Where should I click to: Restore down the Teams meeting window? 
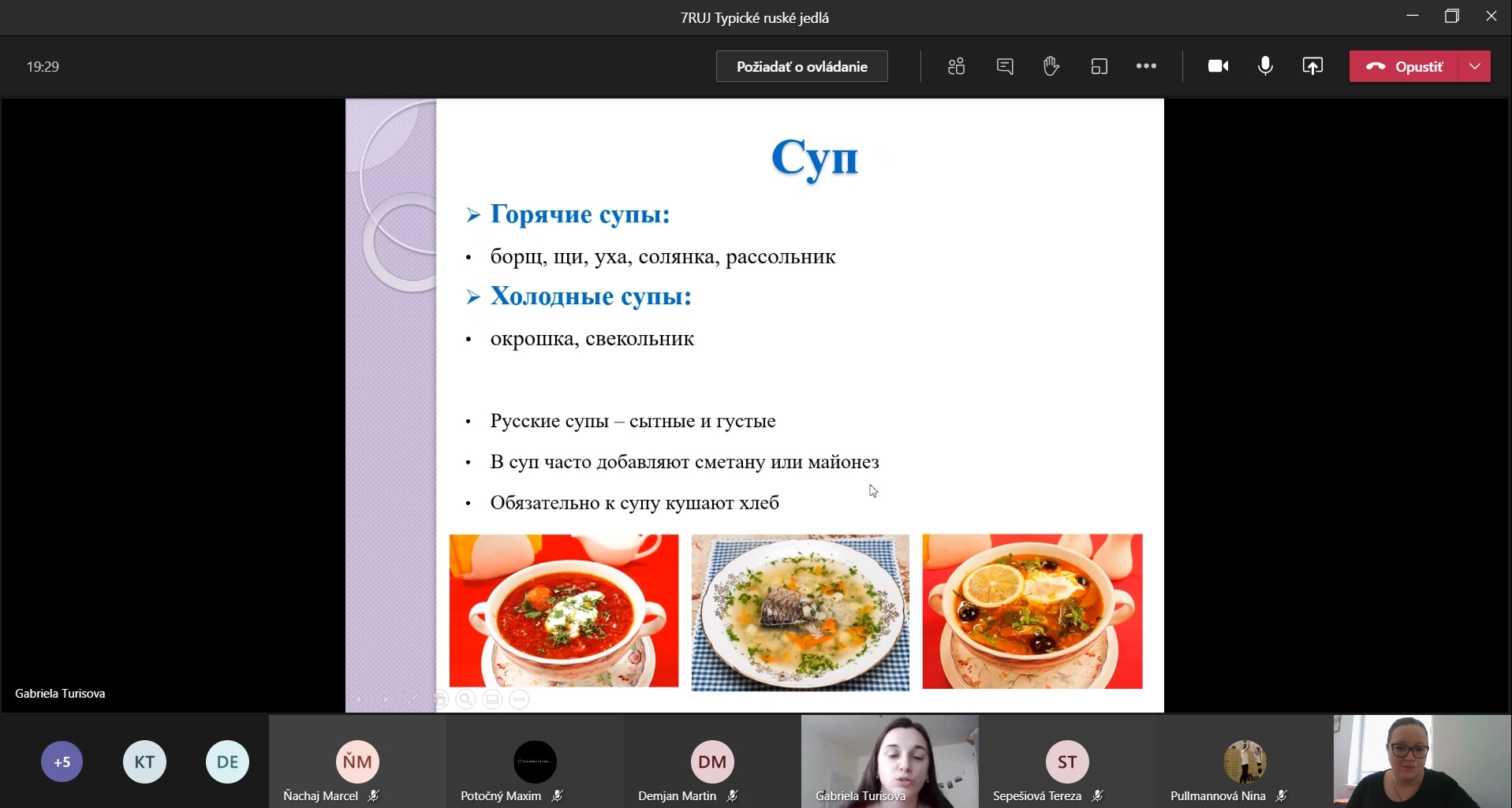[x=1452, y=17]
